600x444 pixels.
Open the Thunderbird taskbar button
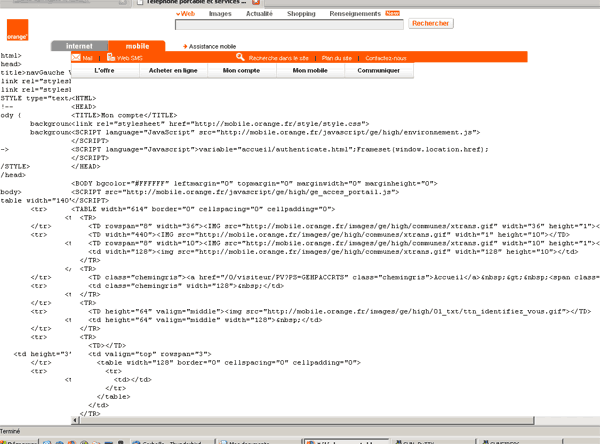(172, 442)
